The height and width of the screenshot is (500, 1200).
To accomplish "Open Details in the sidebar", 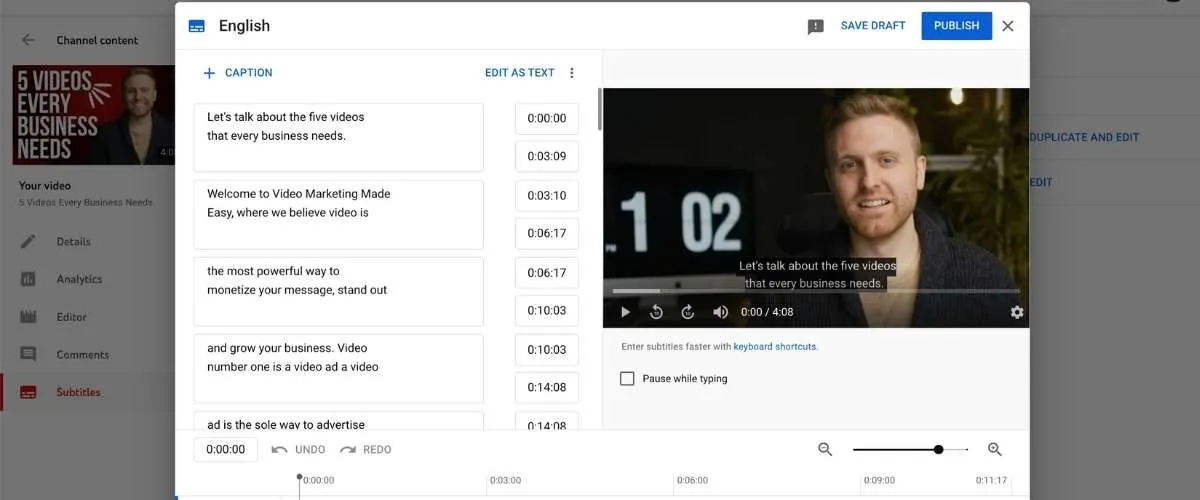I will (x=73, y=241).
